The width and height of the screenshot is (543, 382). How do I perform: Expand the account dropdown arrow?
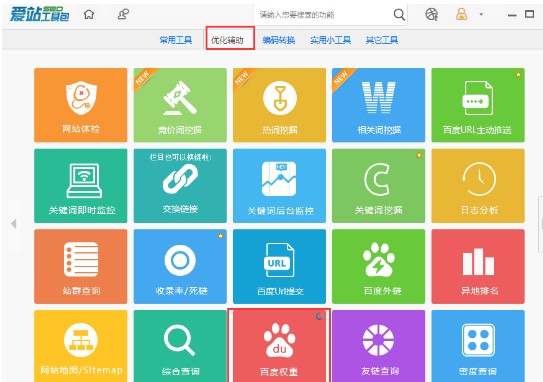click(481, 14)
